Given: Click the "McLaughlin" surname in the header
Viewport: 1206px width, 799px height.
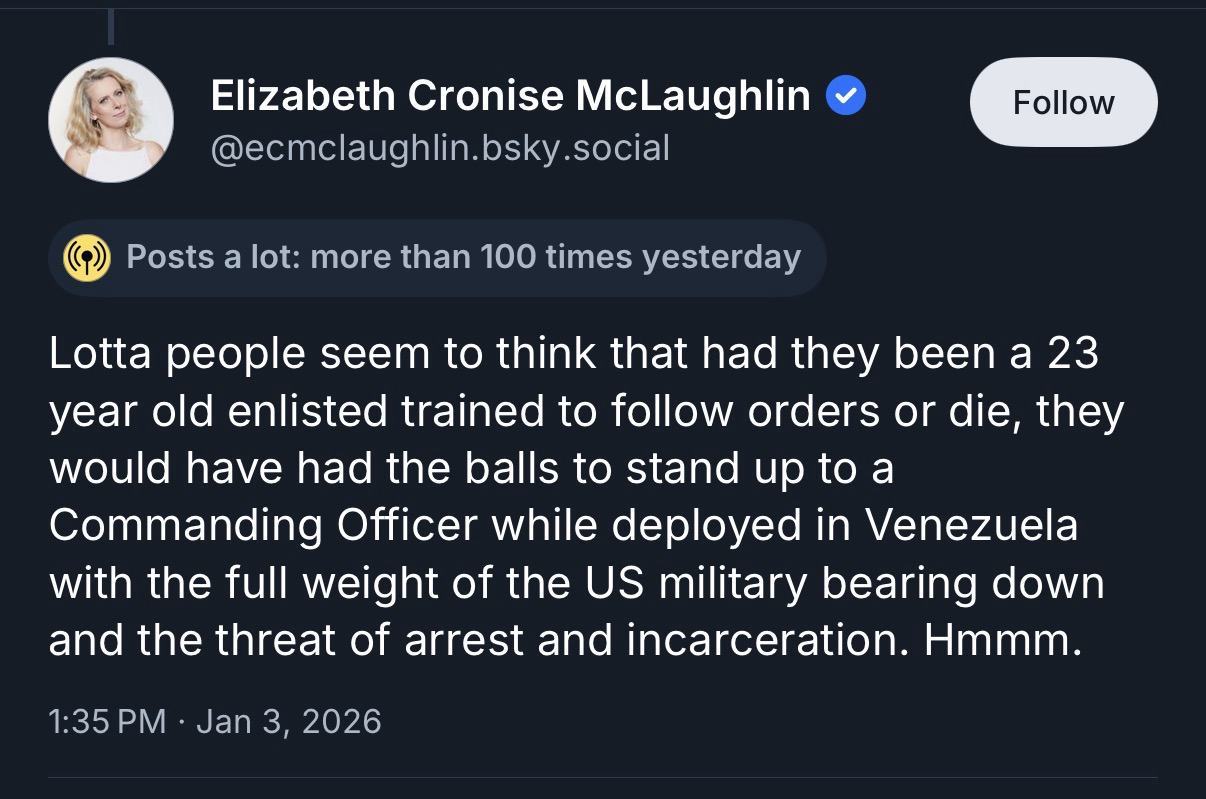Looking at the screenshot, I should tap(693, 96).
